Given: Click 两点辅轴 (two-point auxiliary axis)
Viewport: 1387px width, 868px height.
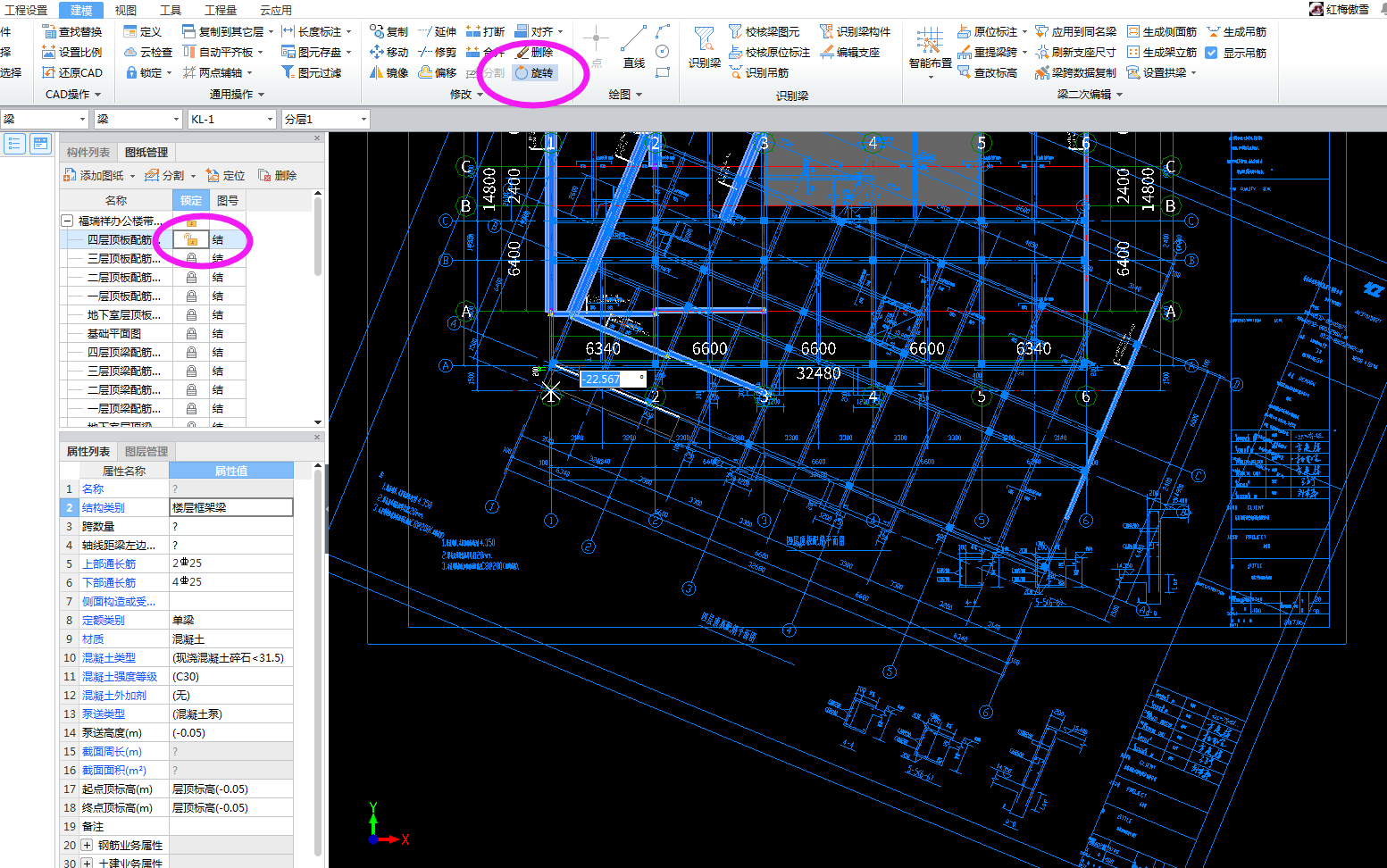Looking at the screenshot, I should (218, 72).
